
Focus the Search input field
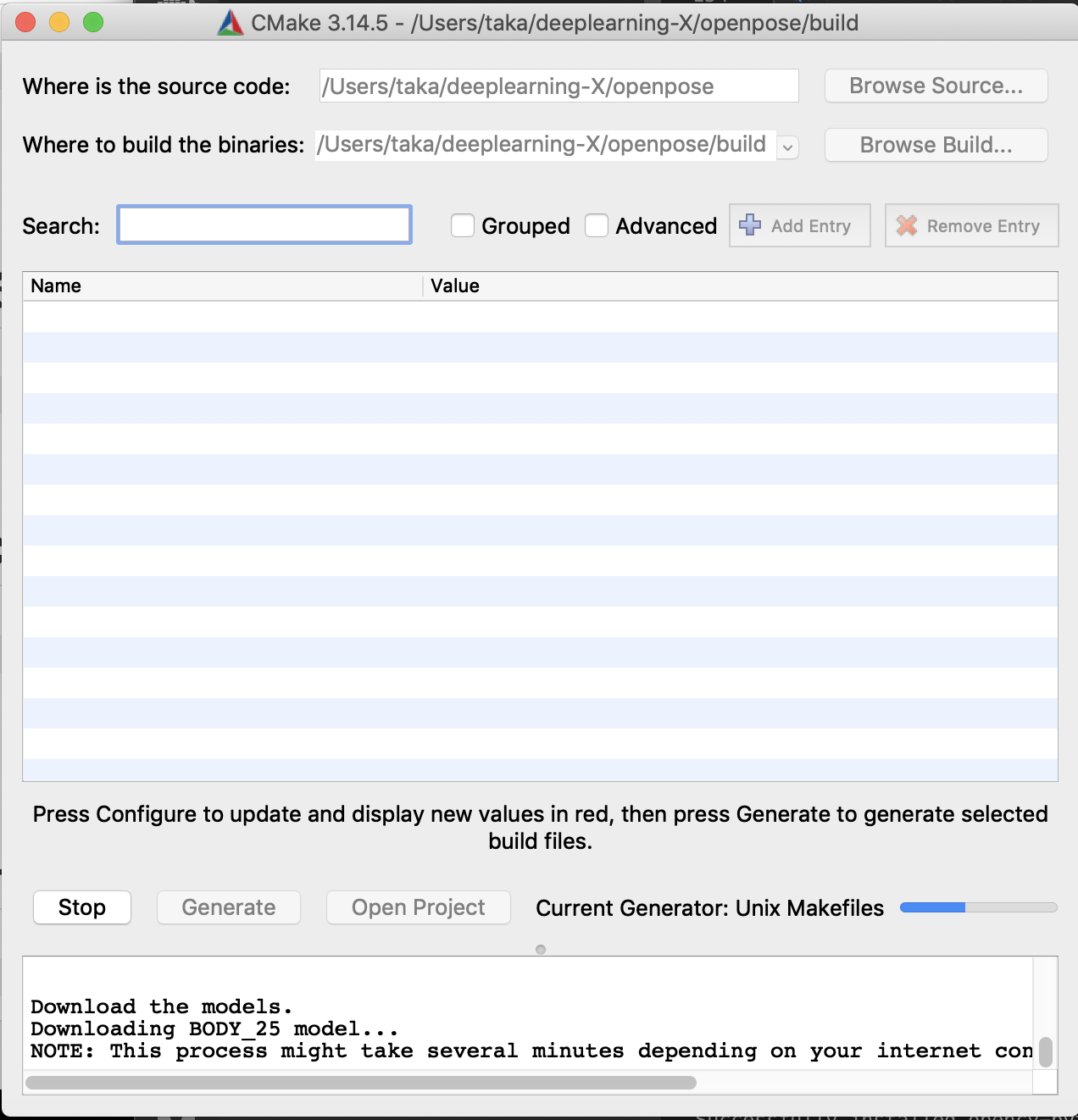click(x=264, y=225)
